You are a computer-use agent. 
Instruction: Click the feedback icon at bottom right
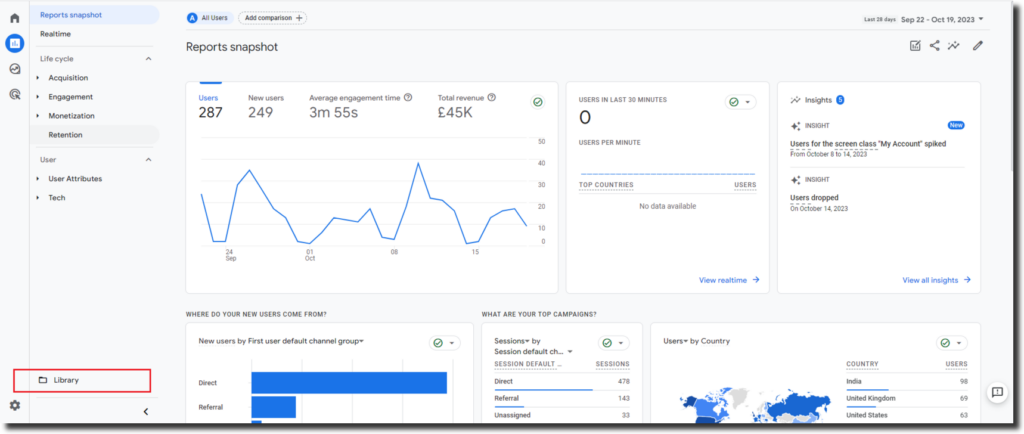coord(996,392)
